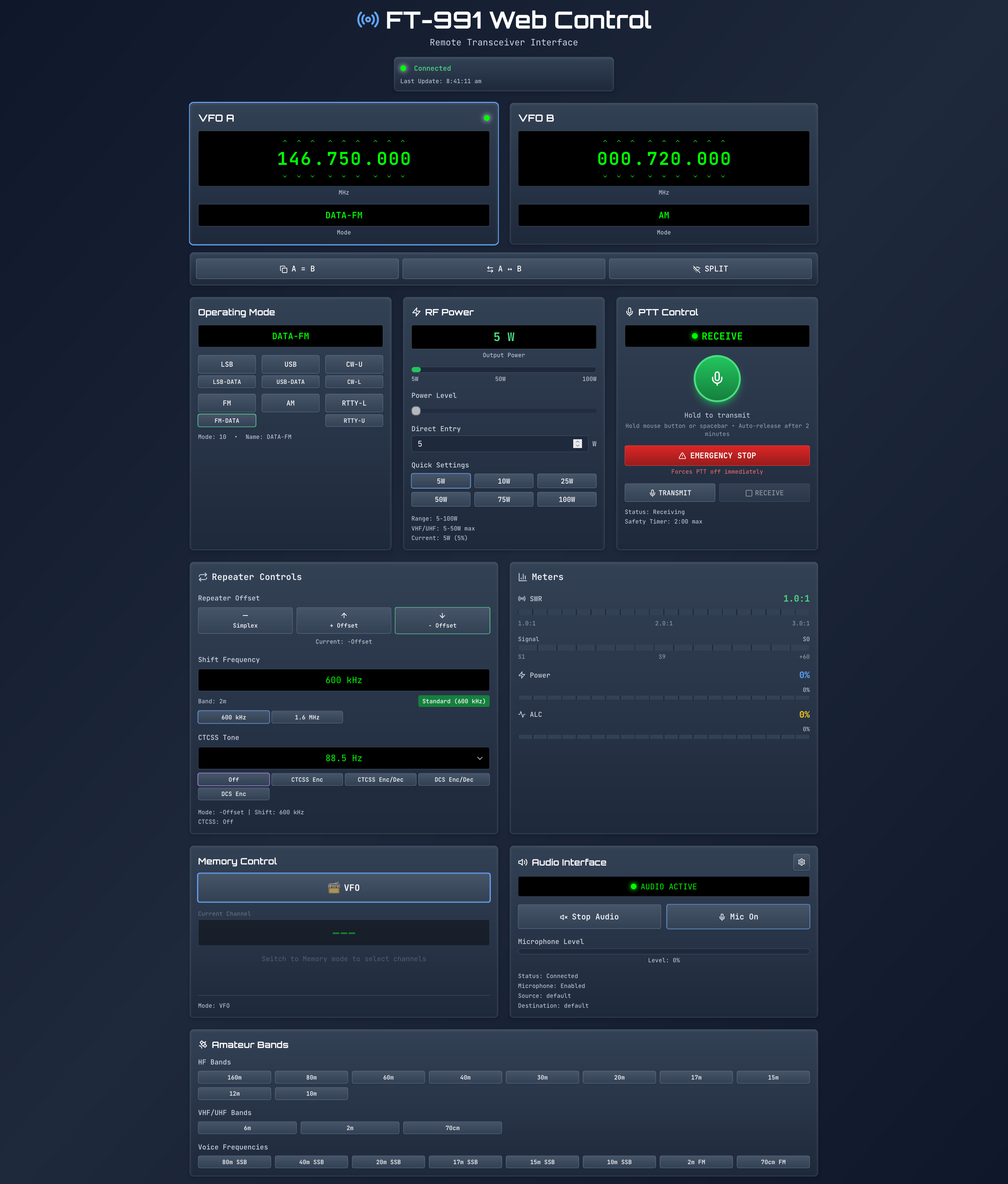Click the copy icon on the A = B button
Viewport: 1008px width, 1184px height.
[x=283, y=269]
